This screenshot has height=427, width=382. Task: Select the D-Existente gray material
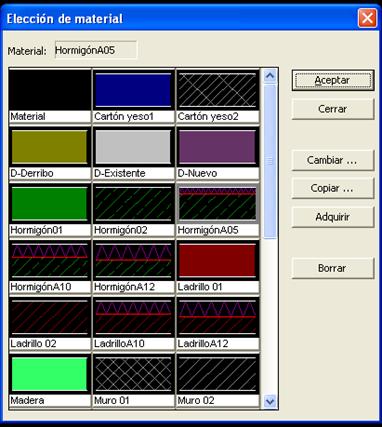(133, 147)
